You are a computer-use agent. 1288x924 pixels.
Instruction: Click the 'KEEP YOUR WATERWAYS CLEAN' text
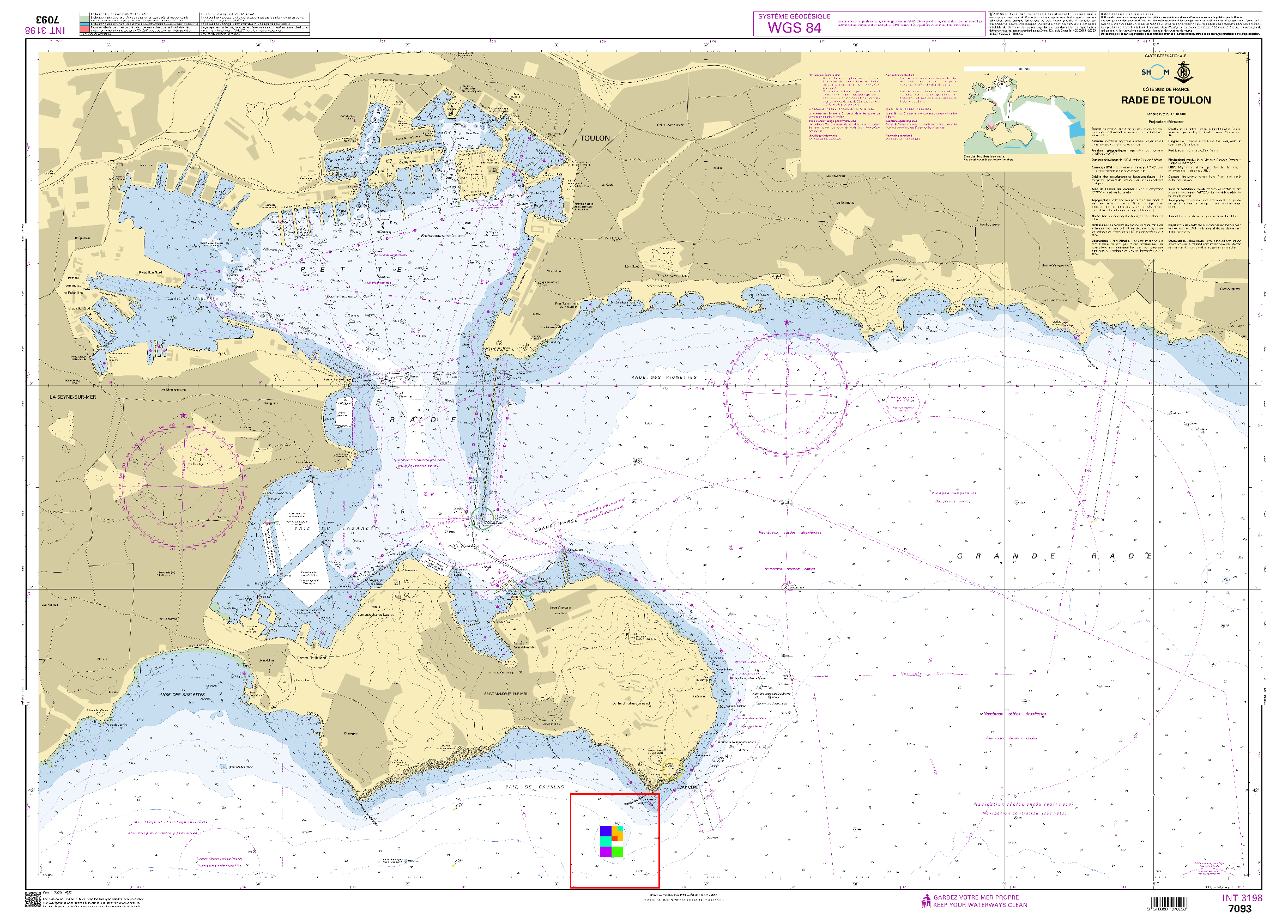pyautogui.click(x=979, y=905)
